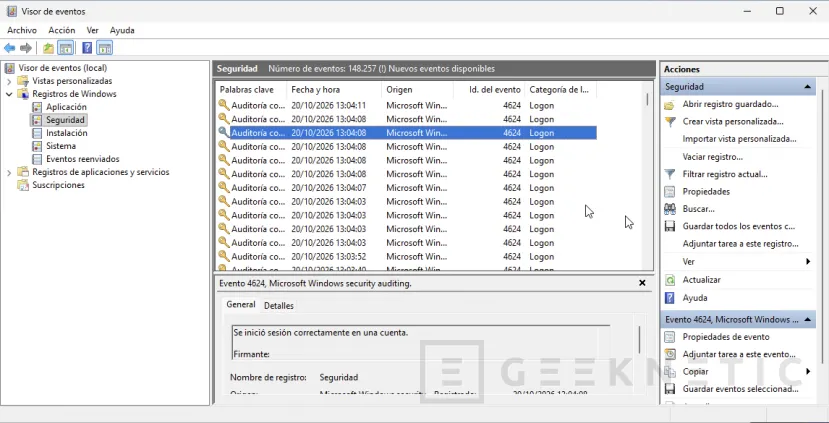This screenshot has width=829, height=423.
Task: Click the blue Help toolbar icon
Action: pos(87,48)
